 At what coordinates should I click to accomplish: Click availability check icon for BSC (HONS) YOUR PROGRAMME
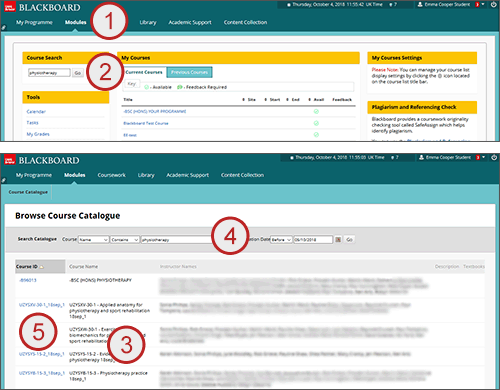[x=316, y=111]
